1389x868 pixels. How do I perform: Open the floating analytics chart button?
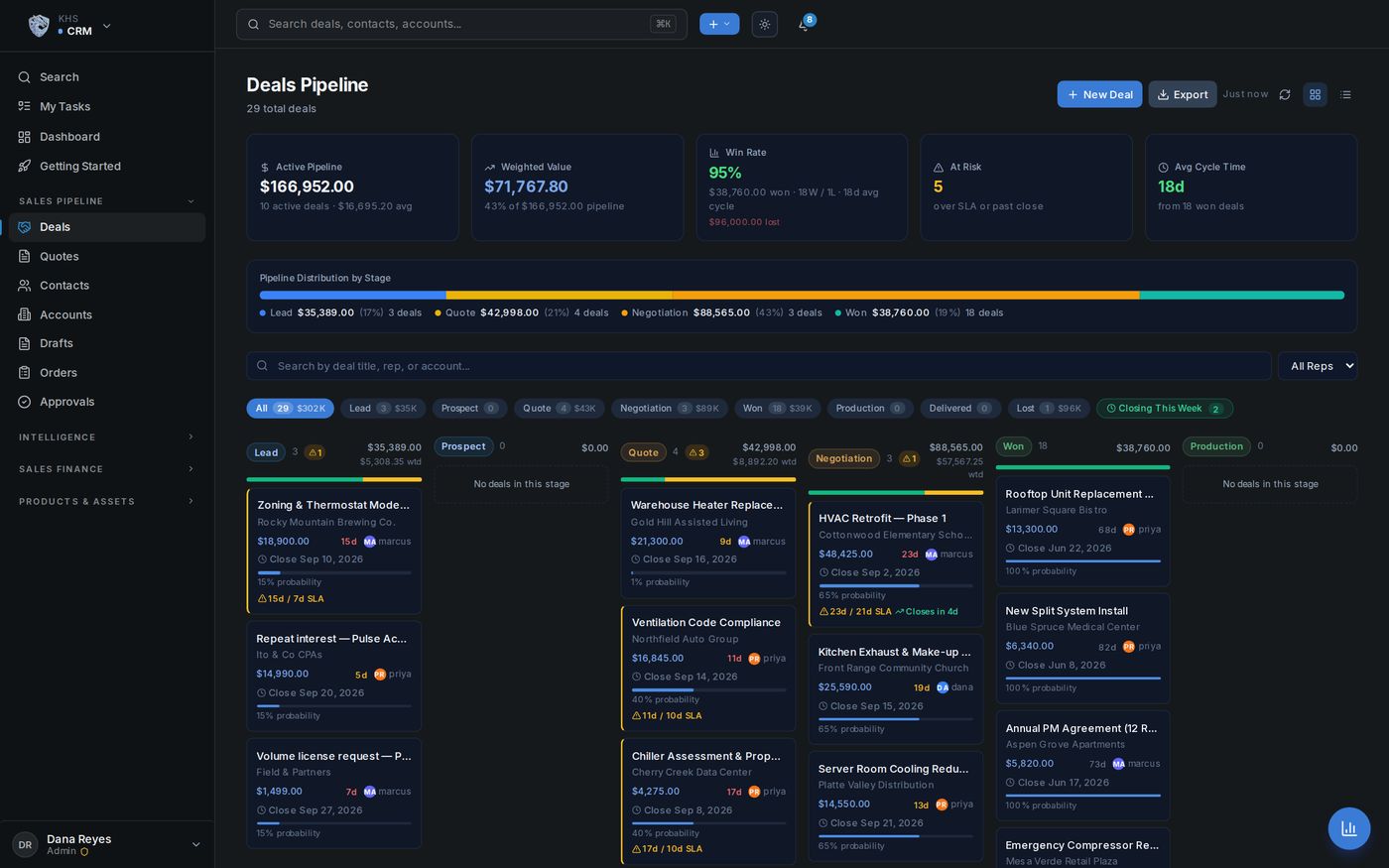coord(1349,828)
